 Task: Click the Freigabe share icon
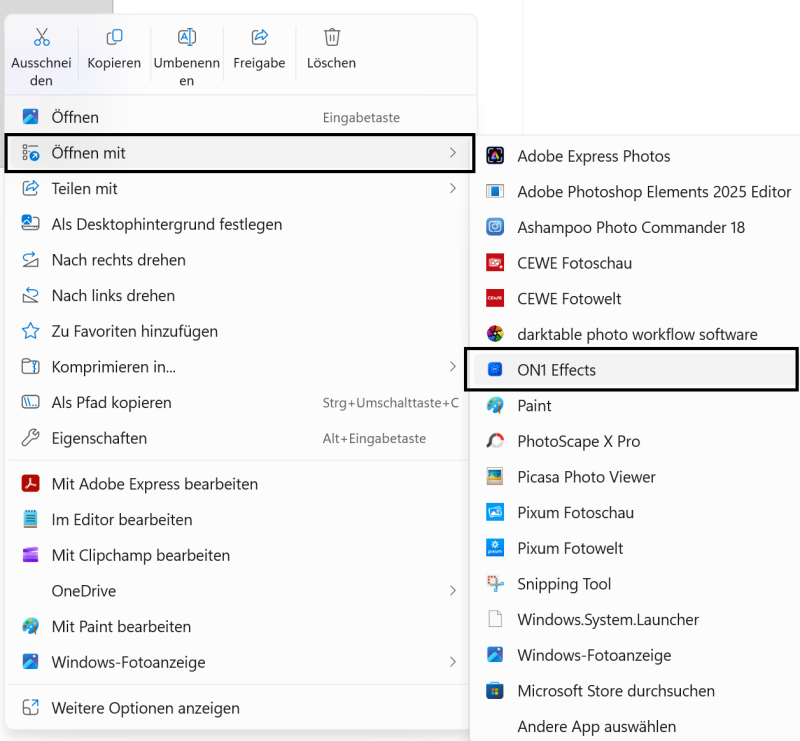(259, 38)
